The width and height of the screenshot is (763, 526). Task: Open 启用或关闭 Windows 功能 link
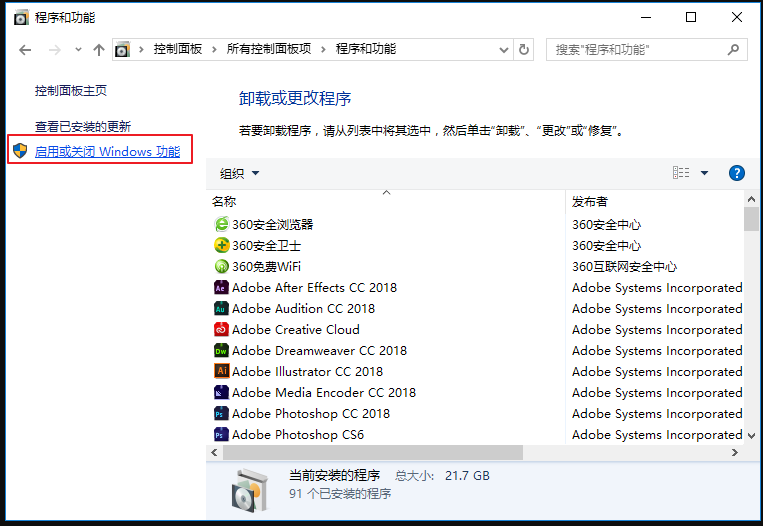tap(107, 152)
